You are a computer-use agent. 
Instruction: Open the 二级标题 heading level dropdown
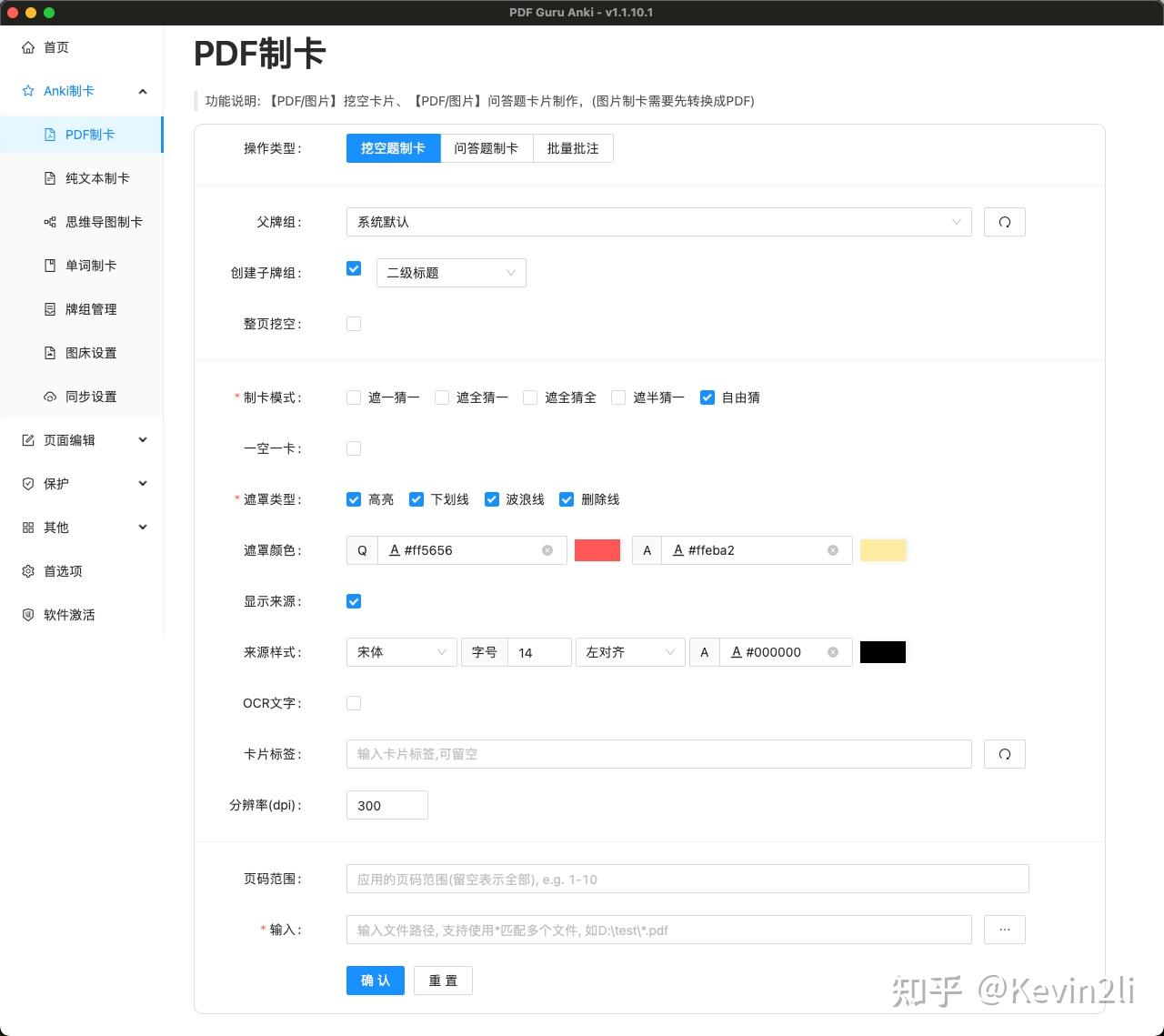point(451,273)
